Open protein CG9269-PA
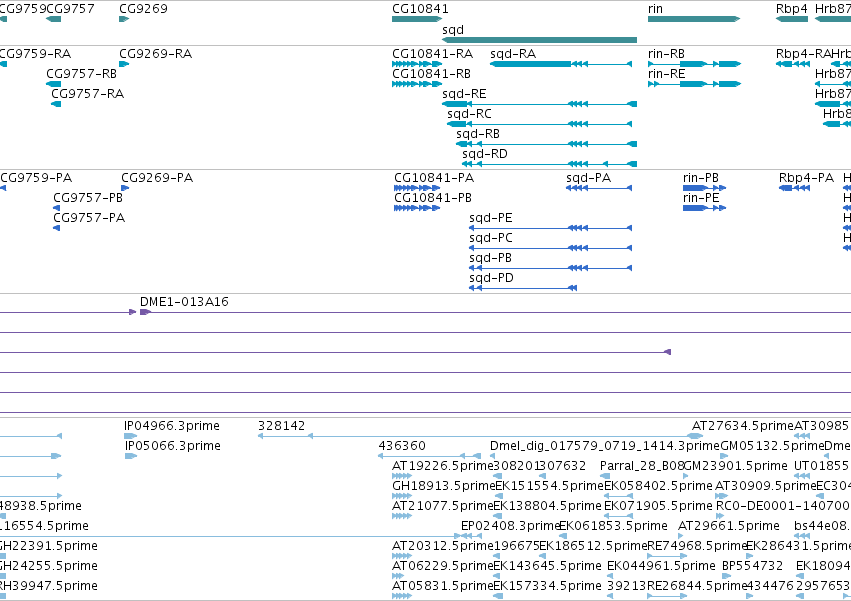This screenshot has width=851, height=601. point(157,178)
